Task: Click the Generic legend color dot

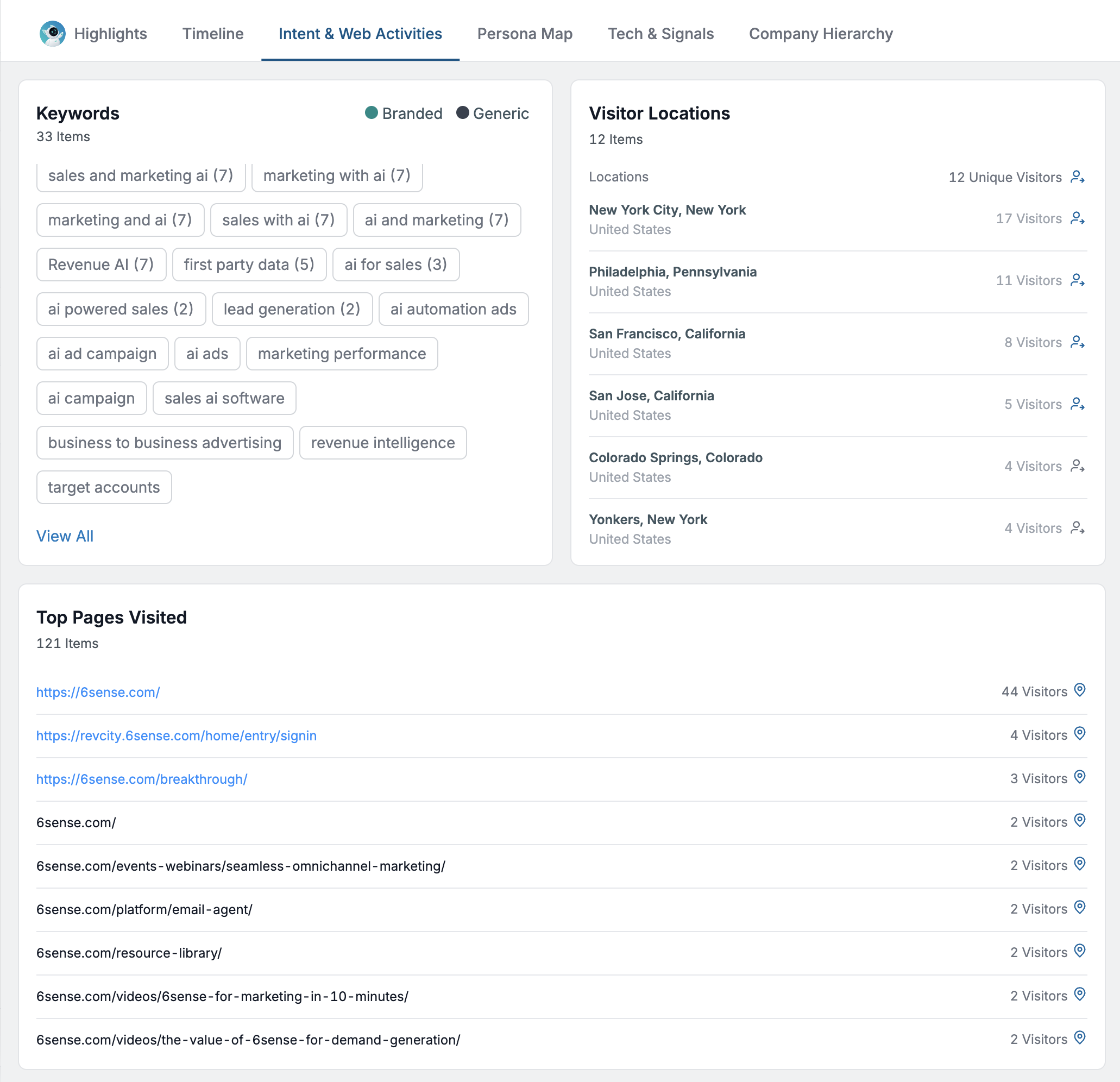Action: [463, 112]
